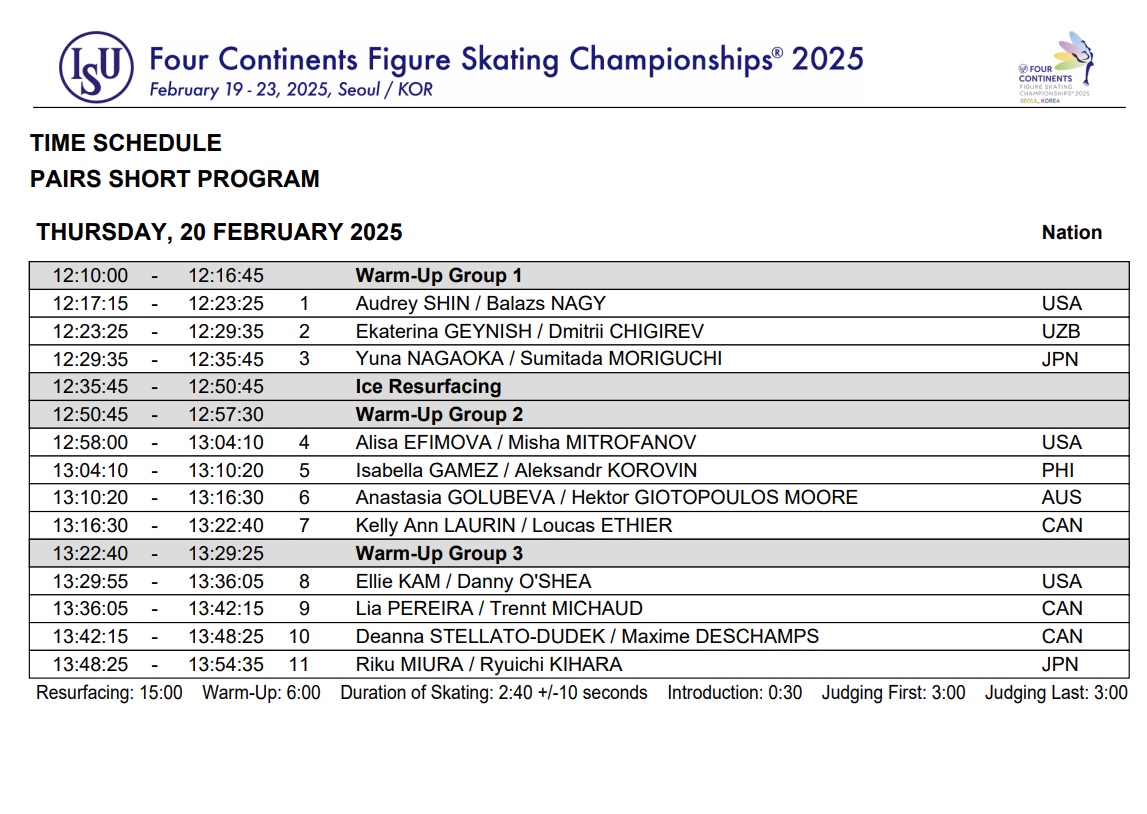Click Yuna NAGAOKA / Sumitada MORIGUCHI entry
Viewport: 1147px width, 814px height.
coord(538,359)
